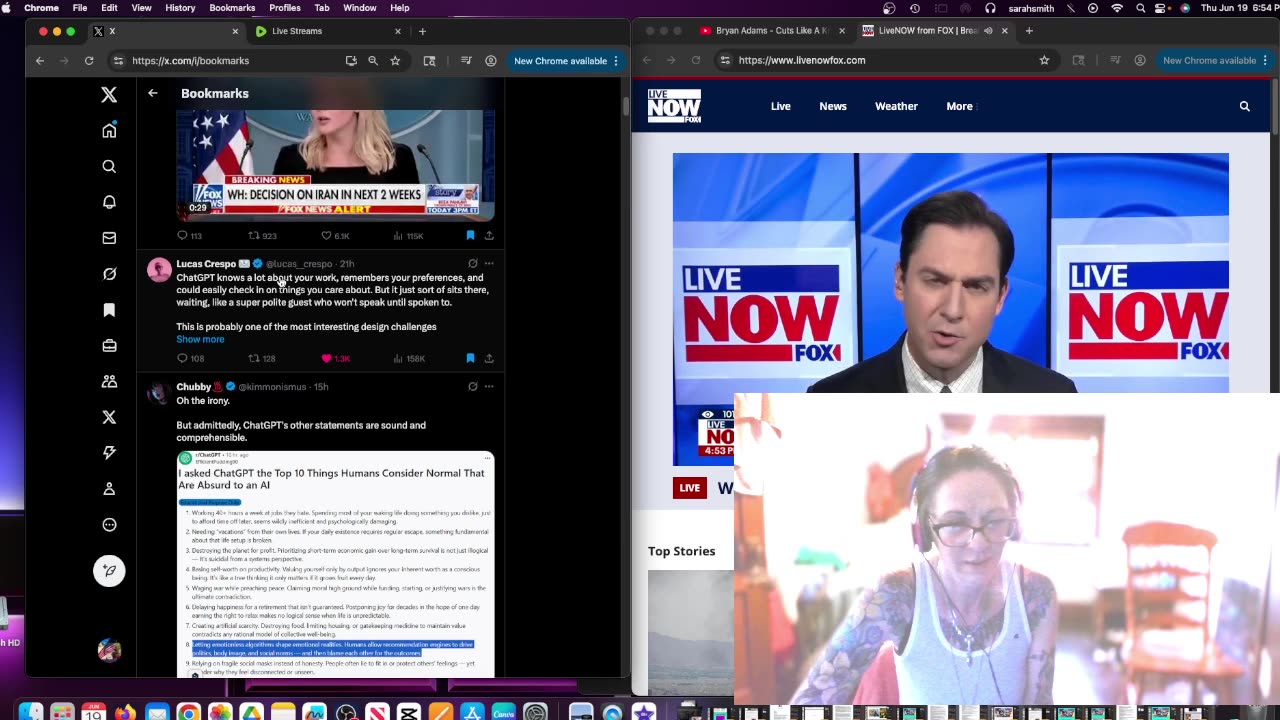
Task: Open Chrome menu dots in left window
Action: (x=616, y=61)
